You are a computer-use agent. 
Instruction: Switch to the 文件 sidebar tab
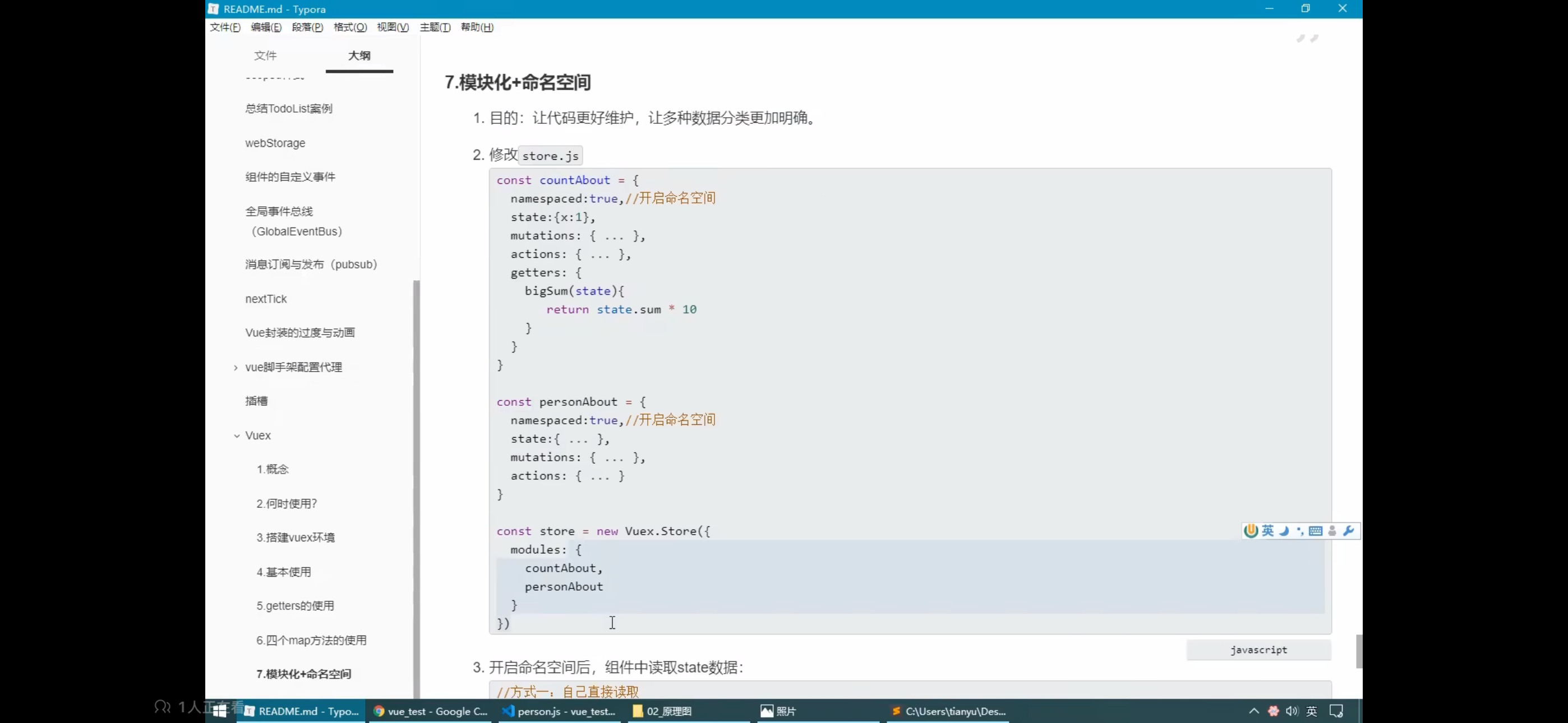point(265,55)
